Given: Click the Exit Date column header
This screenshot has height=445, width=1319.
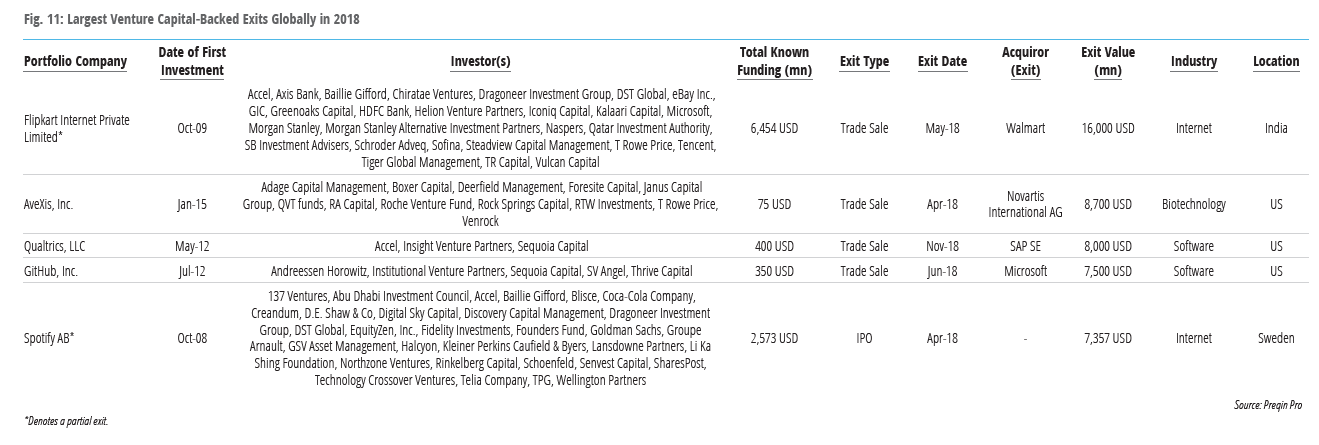Looking at the screenshot, I should pos(942,62).
